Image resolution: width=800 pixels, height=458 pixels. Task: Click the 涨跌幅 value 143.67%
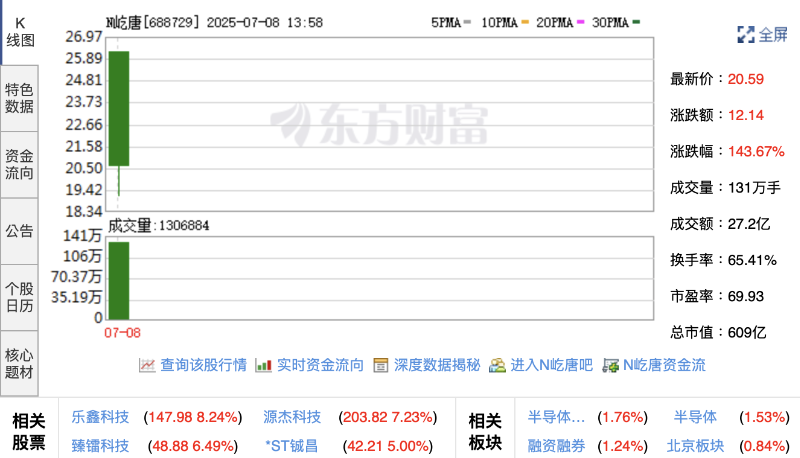[x=756, y=151]
